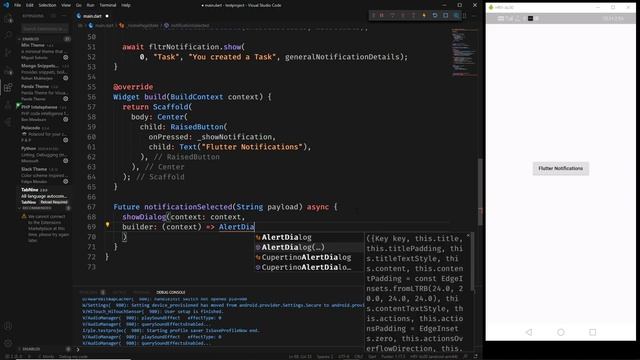Trigger Flutter hot reload lightning icon
The height and width of the screenshot is (360, 640).
tap(424, 16)
